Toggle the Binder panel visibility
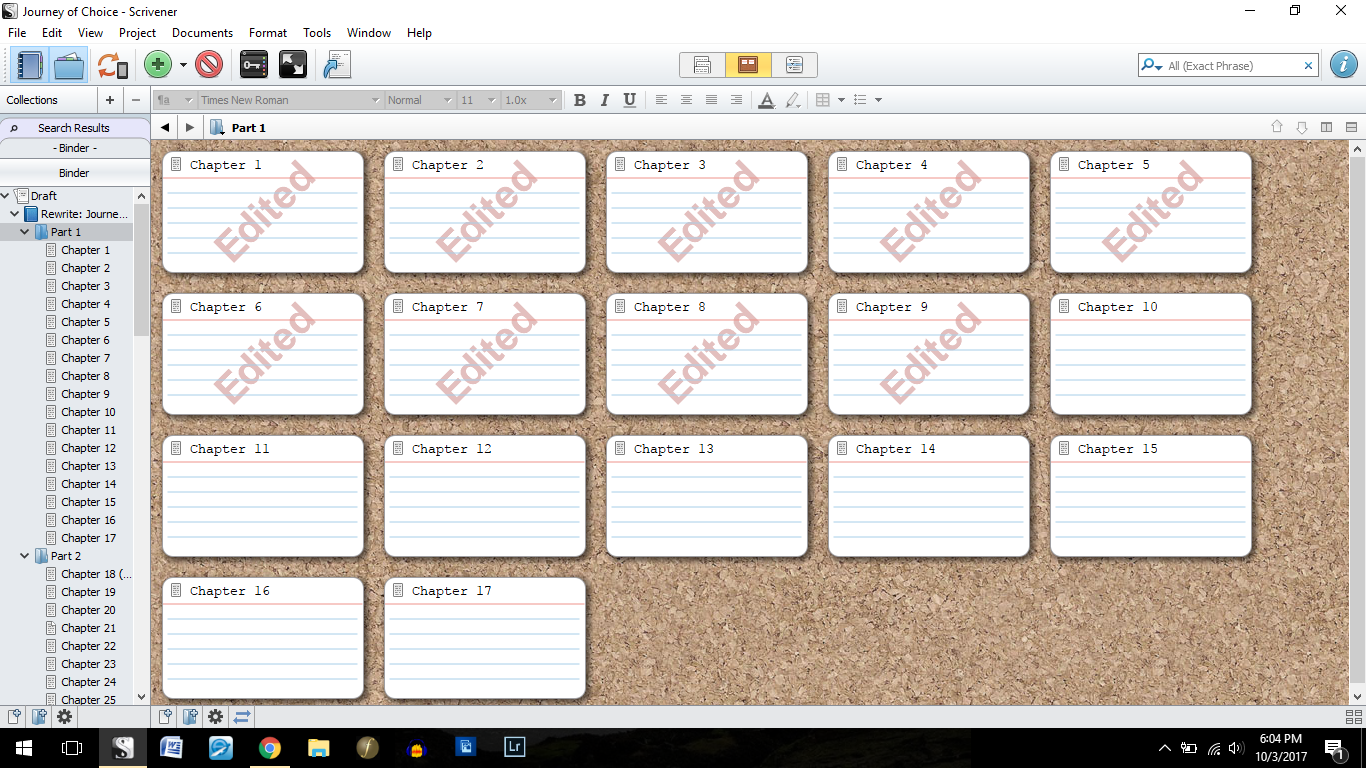 click(x=30, y=66)
